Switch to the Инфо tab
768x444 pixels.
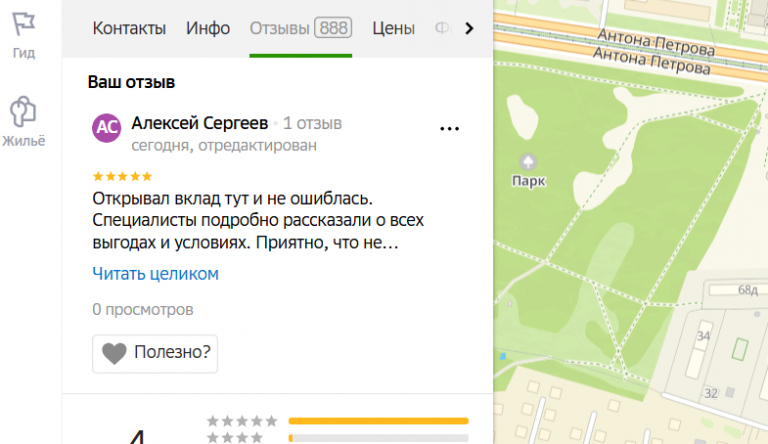(208, 28)
